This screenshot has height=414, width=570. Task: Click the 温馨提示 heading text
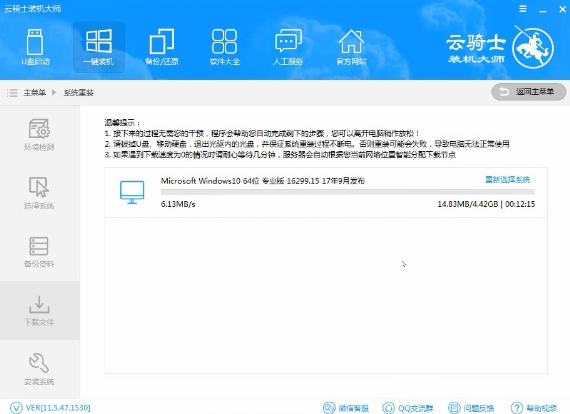122,122
